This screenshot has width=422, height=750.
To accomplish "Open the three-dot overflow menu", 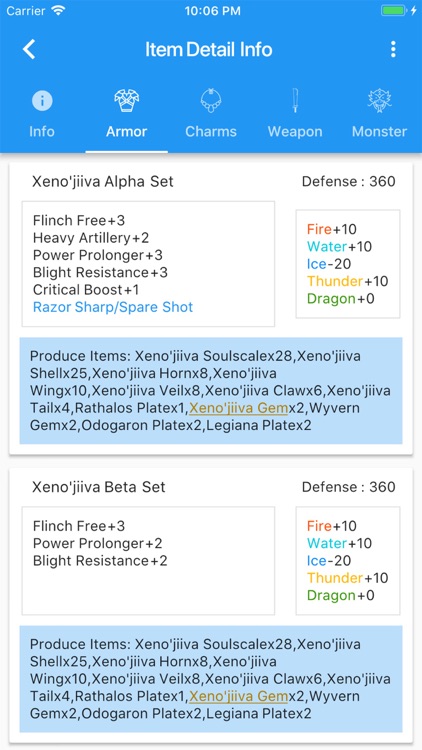I will 393,49.
